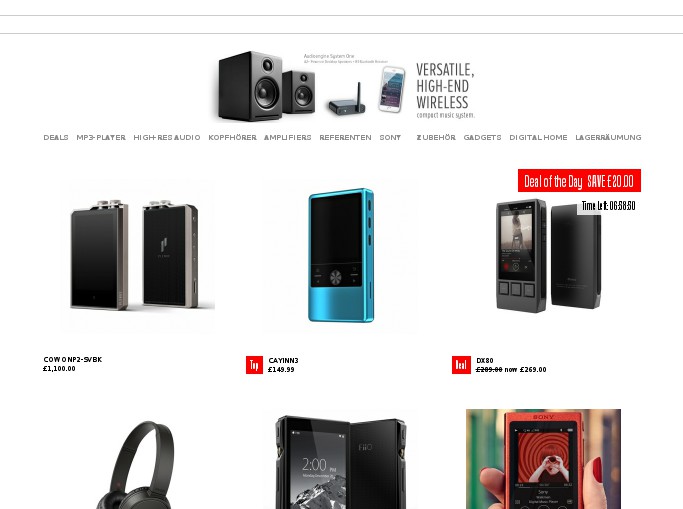
Task: Open the CAYINN3 product link
Action: (284, 361)
